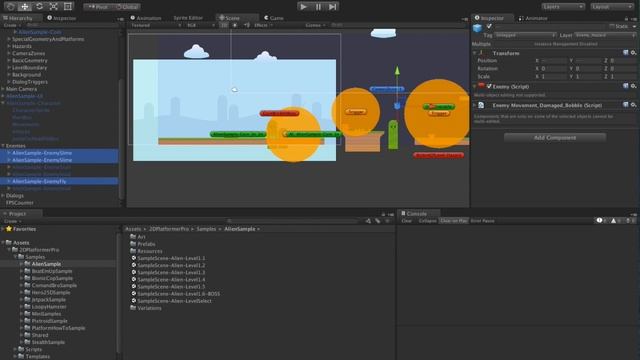This screenshot has width=640, height=360.
Task: Select the Rotate tool in the toolbar
Action: tap(39, 7)
